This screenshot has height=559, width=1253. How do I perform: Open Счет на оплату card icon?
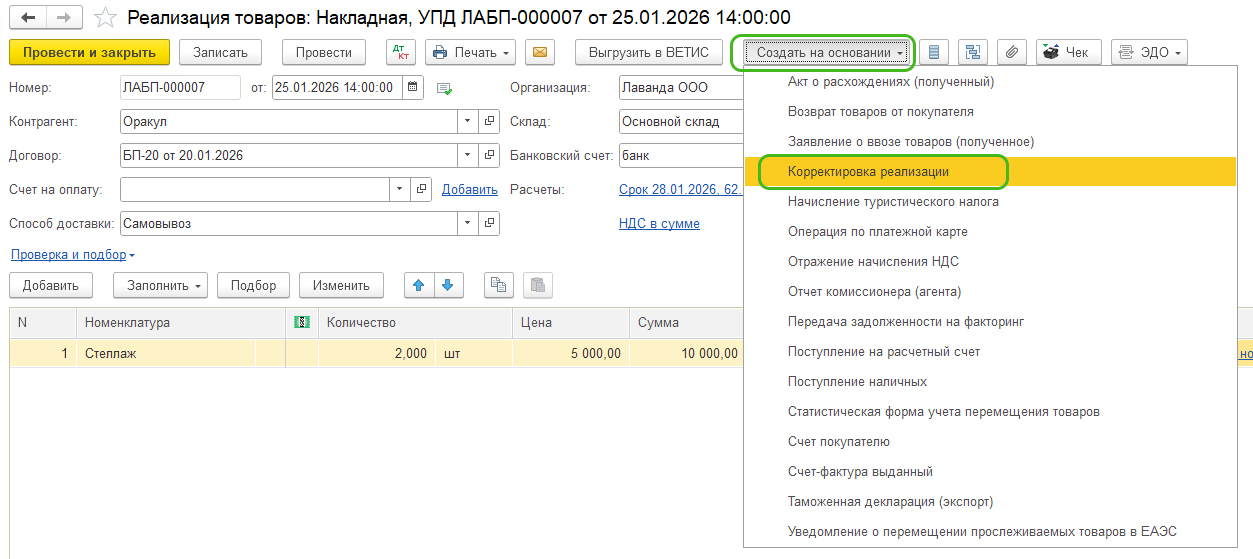(422, 189)
